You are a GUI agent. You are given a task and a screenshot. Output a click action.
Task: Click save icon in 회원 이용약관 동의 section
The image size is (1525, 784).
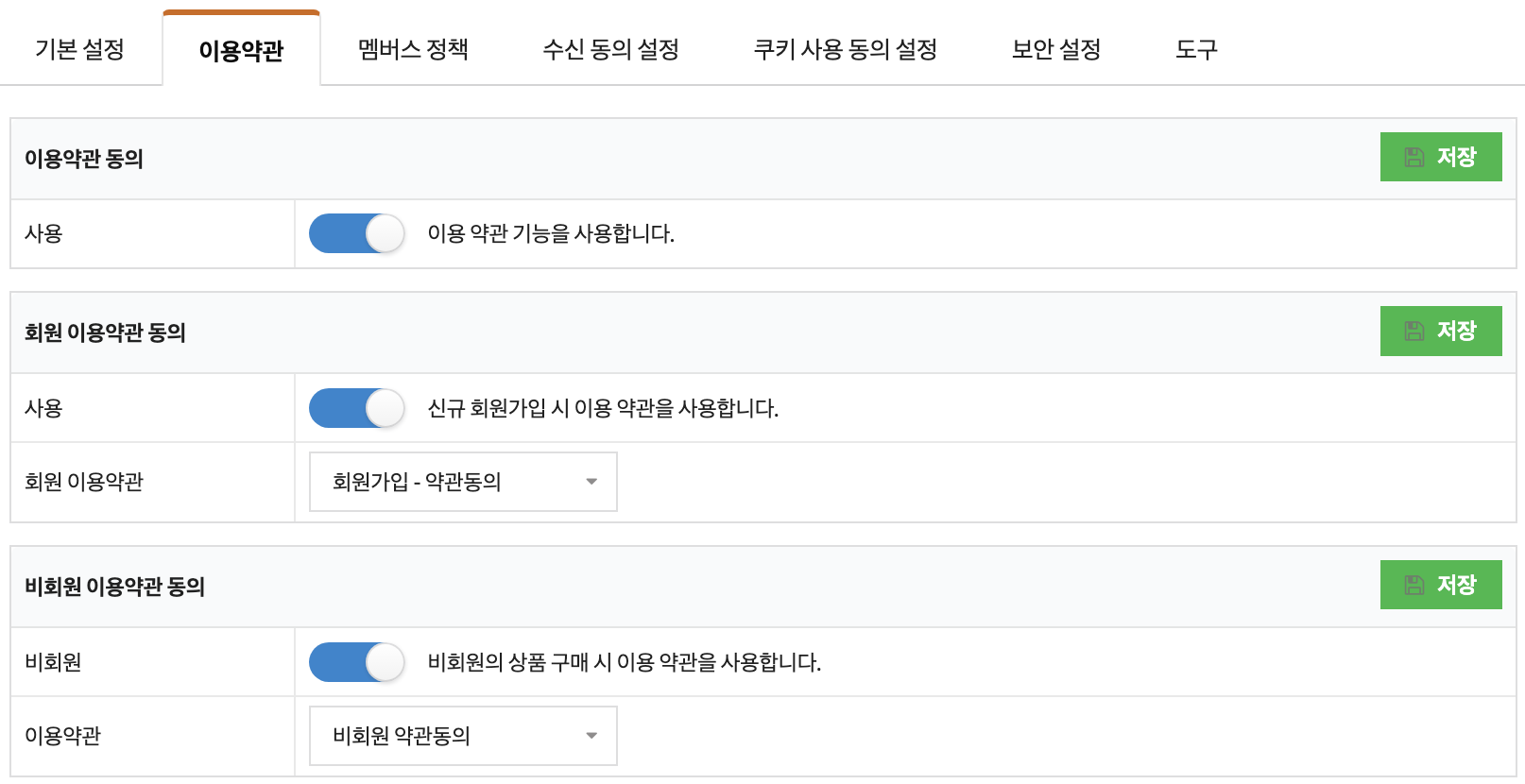pyautogui.click(x=1414, y=331)
